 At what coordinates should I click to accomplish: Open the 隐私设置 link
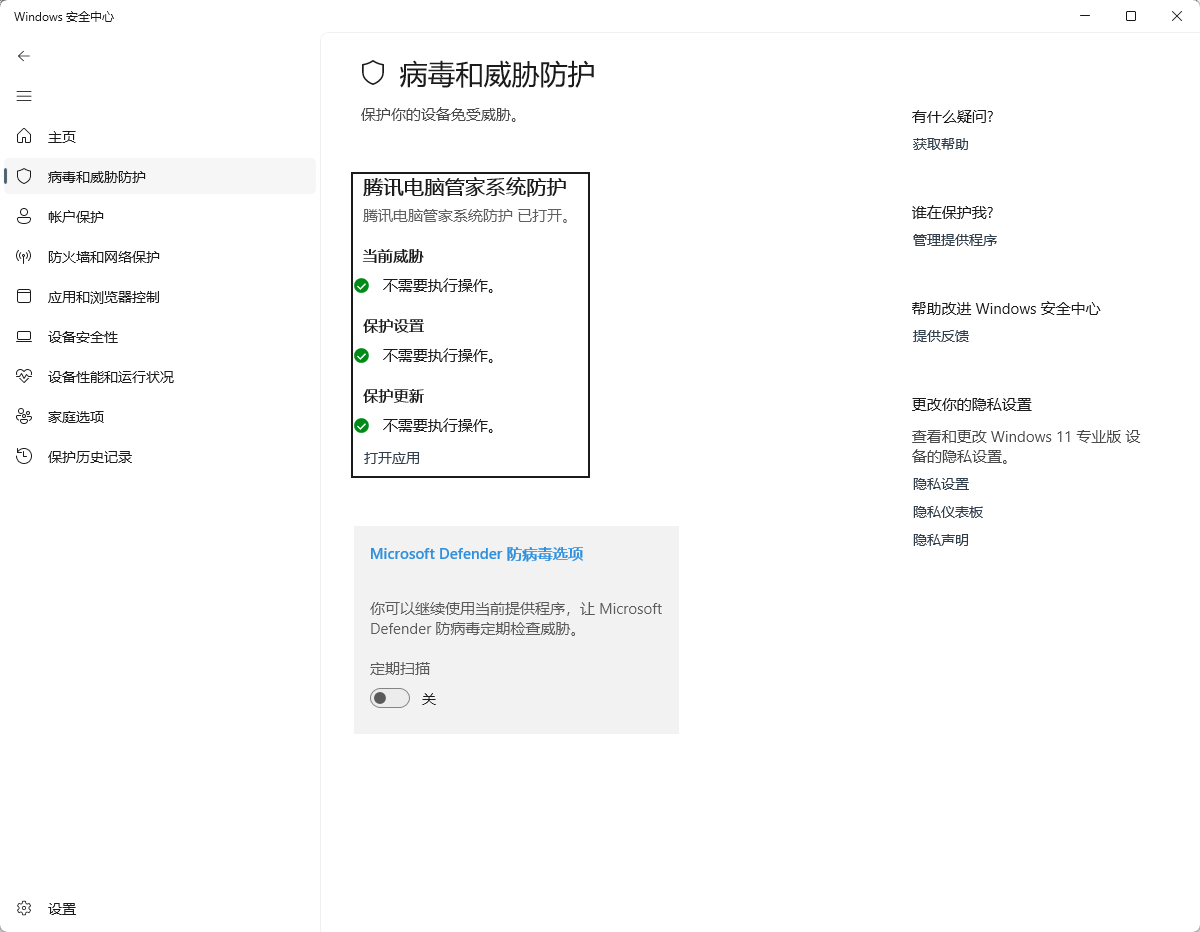(940, 484)
